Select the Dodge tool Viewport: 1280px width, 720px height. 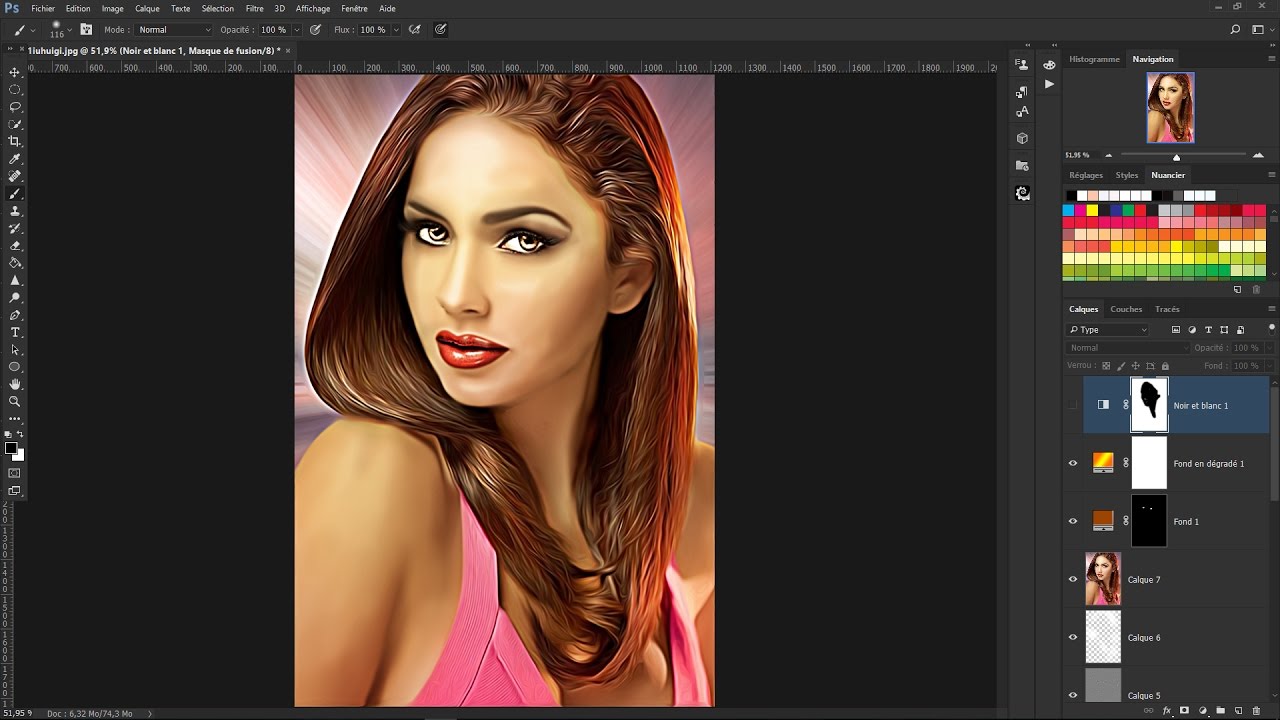pos(15,297)
